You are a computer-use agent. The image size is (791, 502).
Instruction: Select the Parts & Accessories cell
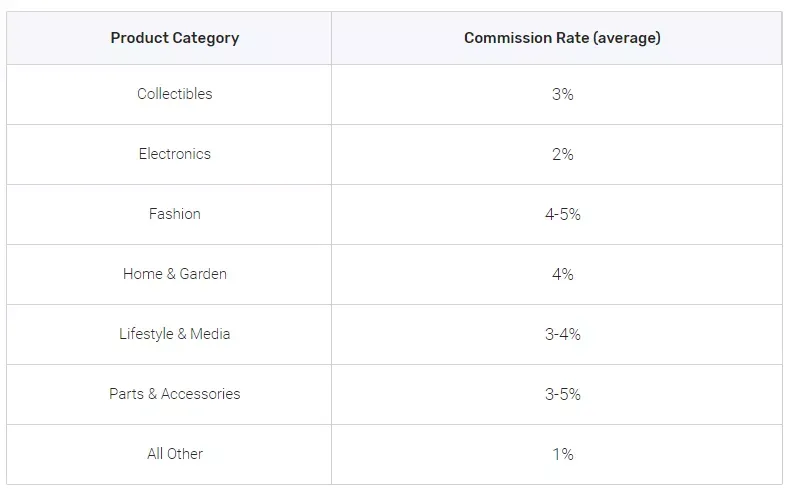point(169,395)
